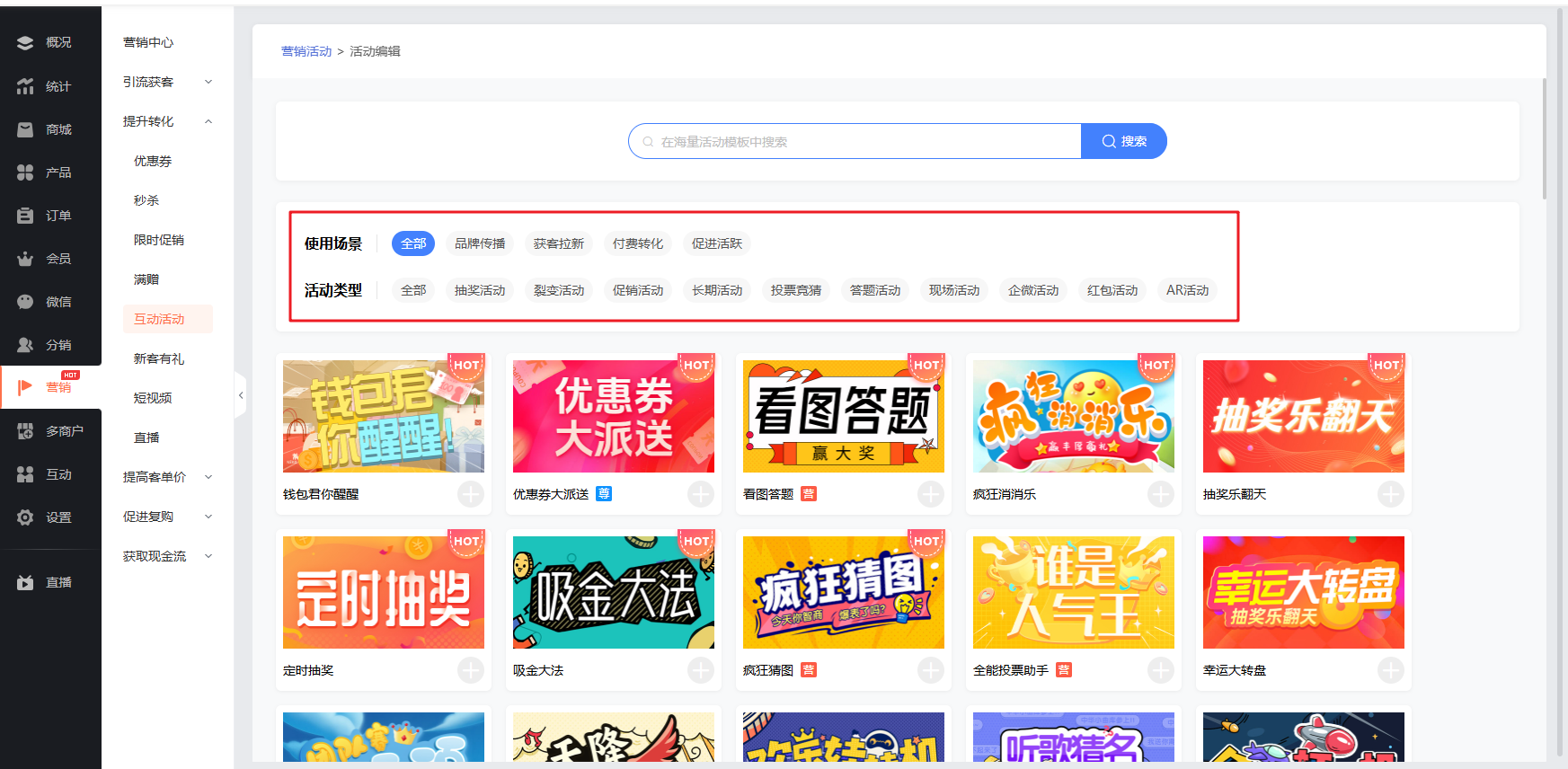Collapse the 提升转化 menu group

pos(168,121)
